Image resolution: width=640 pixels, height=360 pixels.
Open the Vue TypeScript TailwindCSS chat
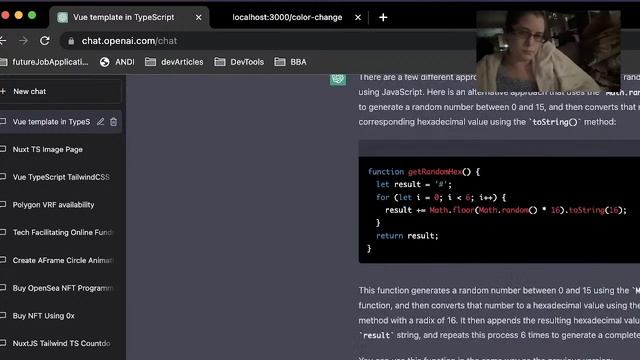coord(60,177)
